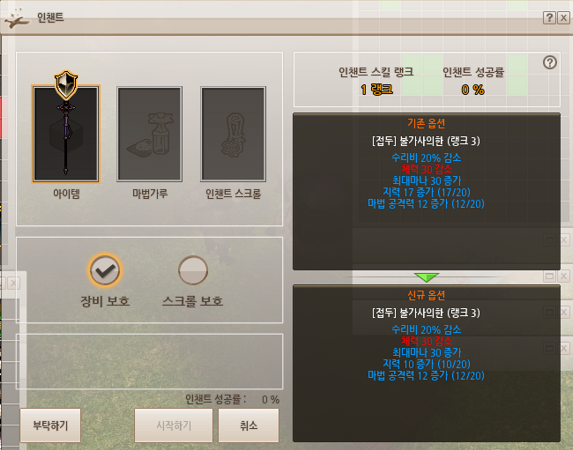The height and width of the screenshot is (450, 573).
Task: Open the title bar question mark help
Action: [549, 17]
